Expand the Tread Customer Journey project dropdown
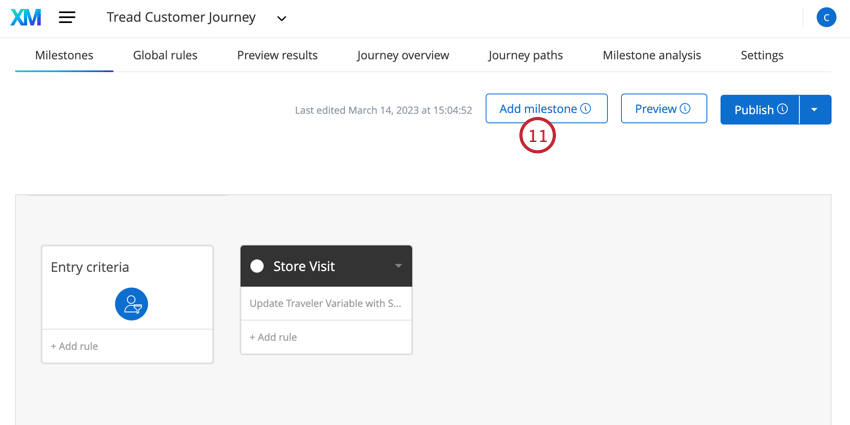Viewport: 850px width, 425px height. pos(281,19)
